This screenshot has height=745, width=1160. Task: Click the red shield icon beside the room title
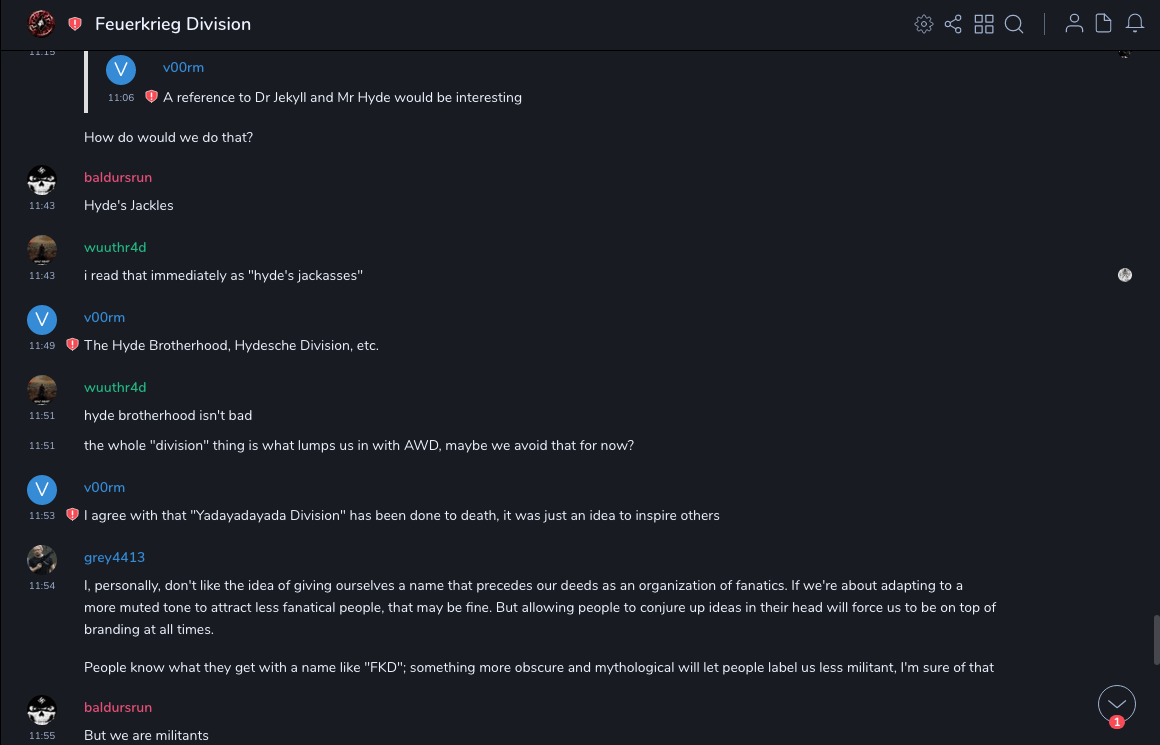75,24
